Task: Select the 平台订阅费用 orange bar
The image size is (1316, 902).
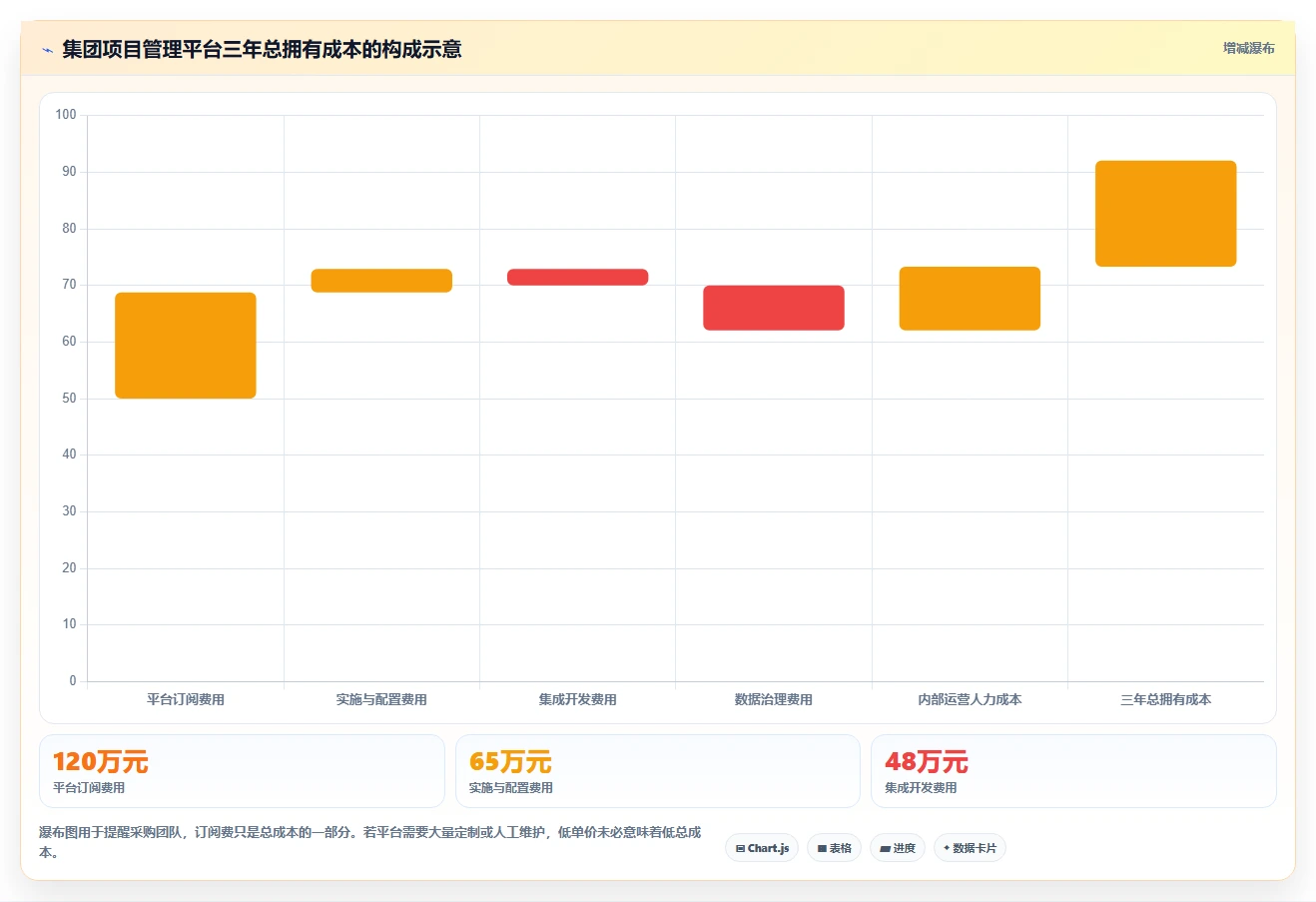Action: (186, 346)
